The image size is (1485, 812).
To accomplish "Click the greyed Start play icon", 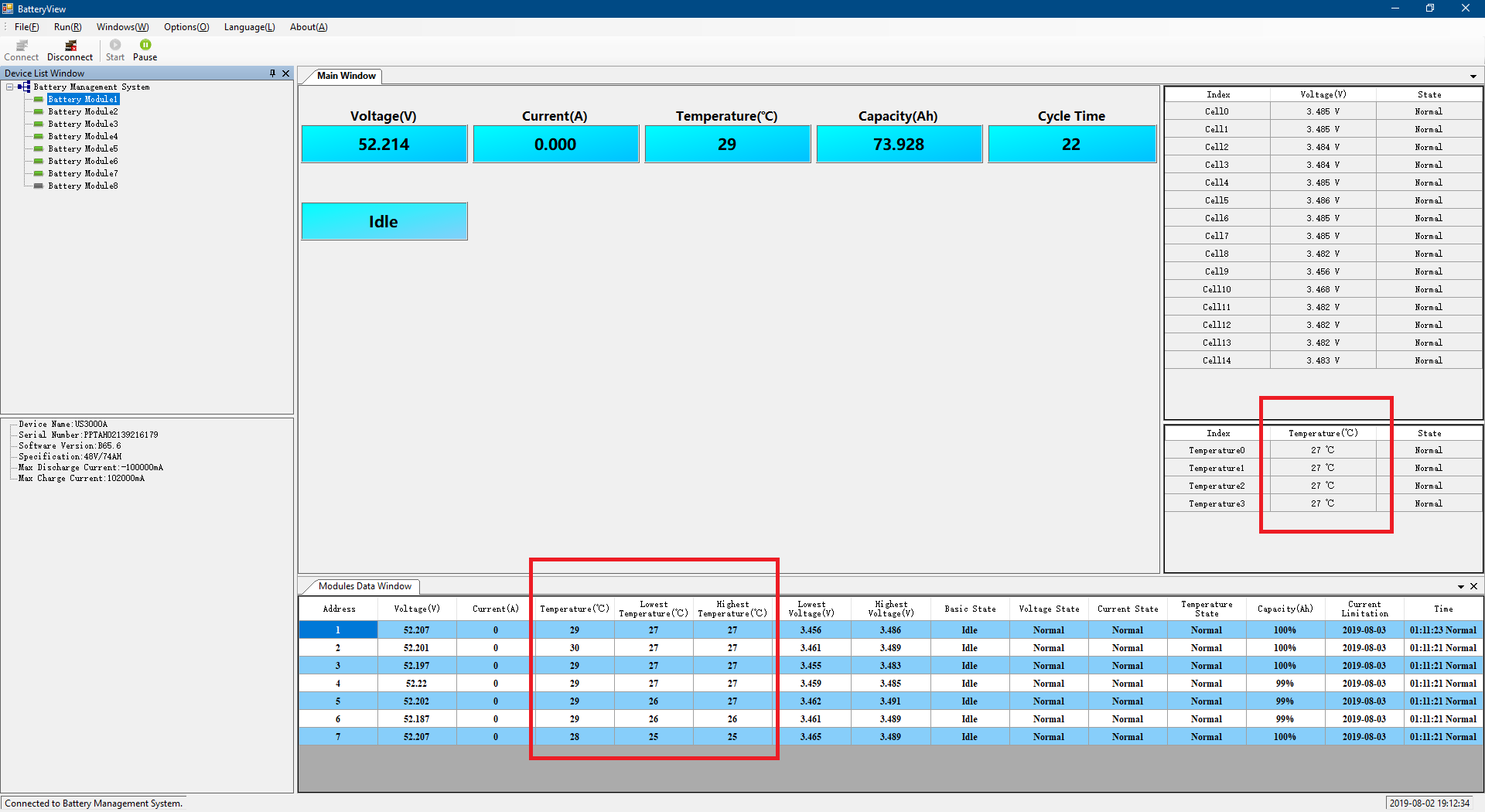I will (115, 45).
